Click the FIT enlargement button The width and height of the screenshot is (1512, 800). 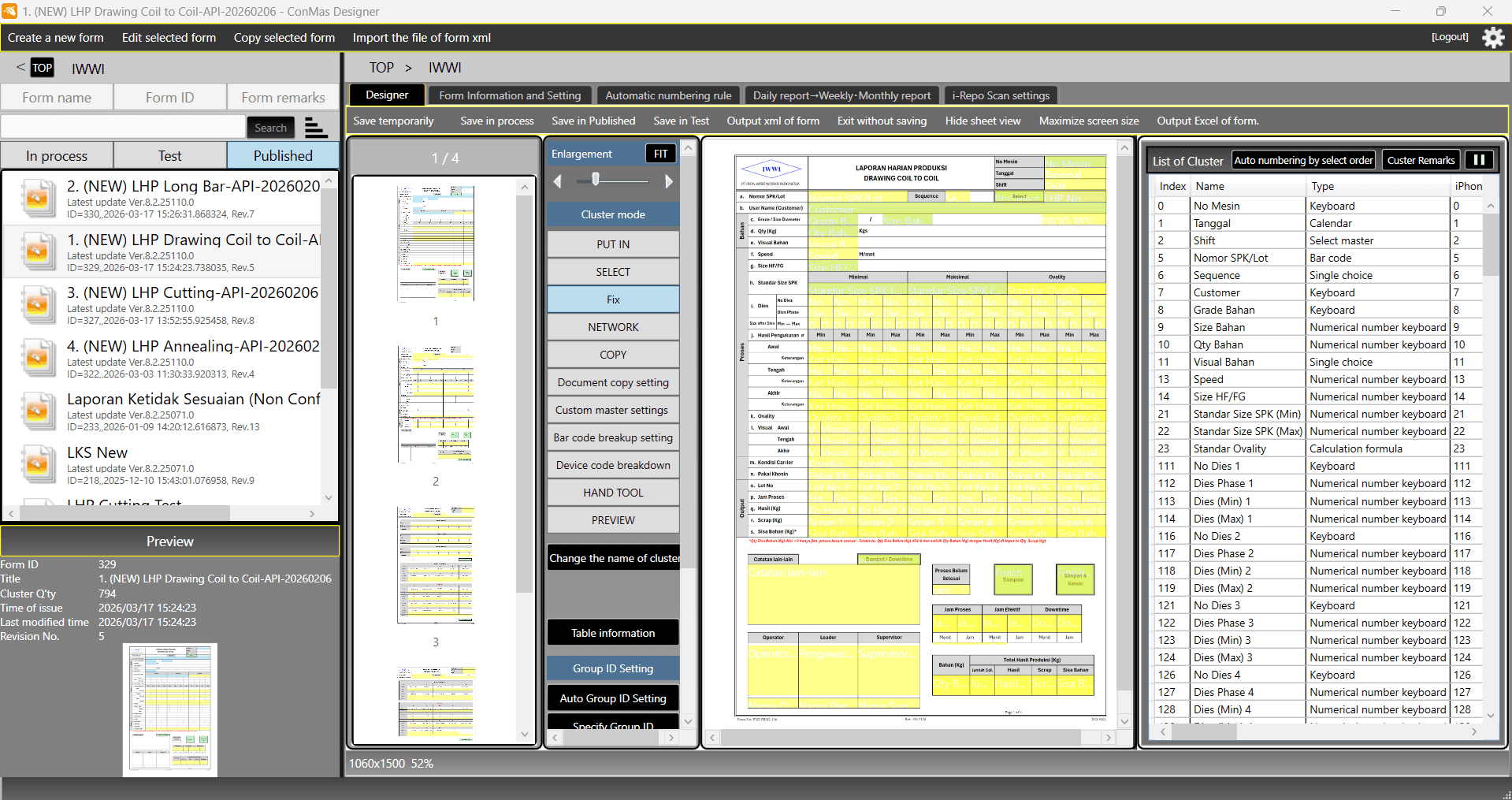660,154
